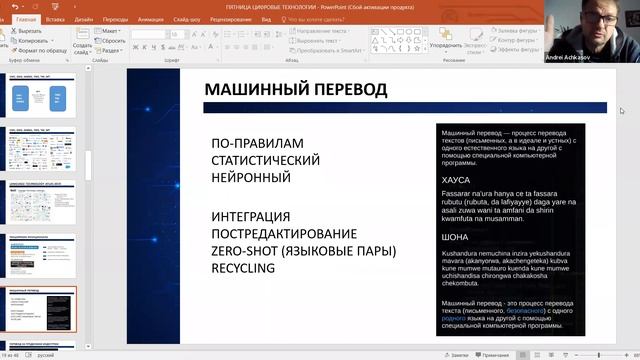Screen dimensions: 640x360
Task: Open Convert to SmartArt (Преобразовать в SmartArt) dropdown
Action: [x=327, y=51]
